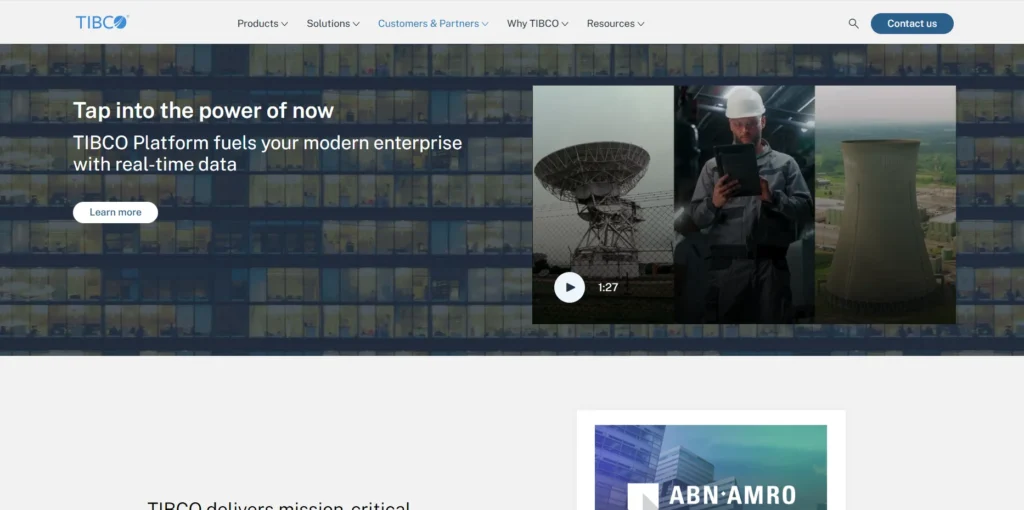Open the search magnifier icon
The image size is (1024, 510).
(x=853, y=24)
